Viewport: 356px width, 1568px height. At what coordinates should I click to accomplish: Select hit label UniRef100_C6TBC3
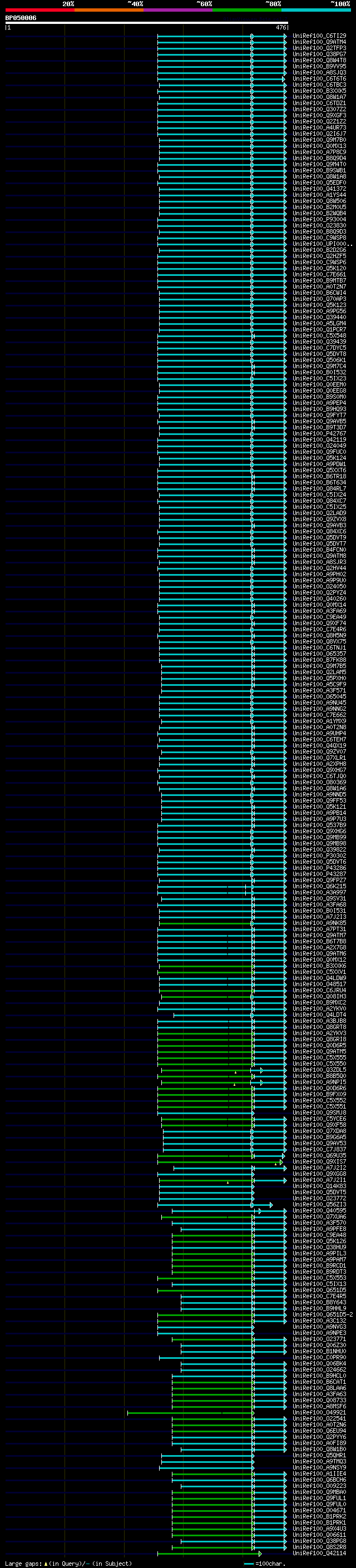click(319, 85)
